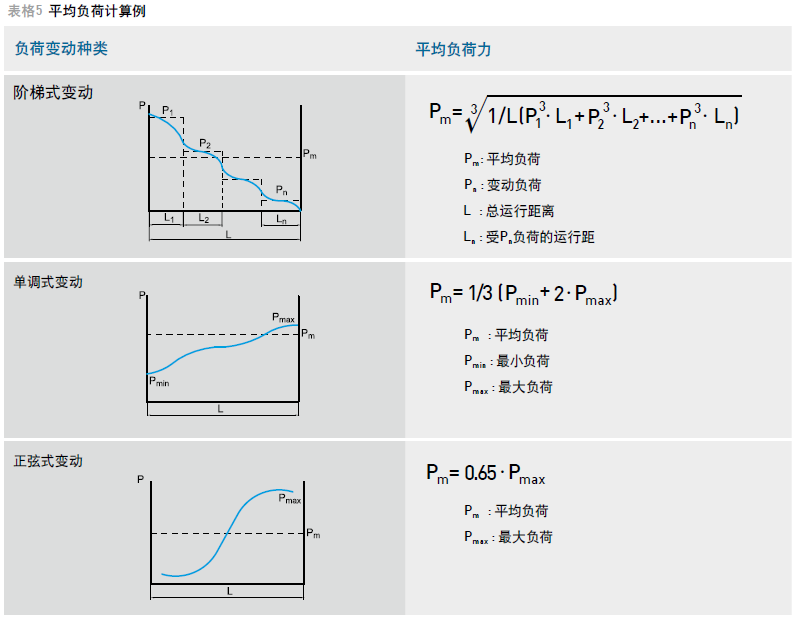Click the "单调式变动" row label
This screenshot has height=619, width=797.
[48, 282]
